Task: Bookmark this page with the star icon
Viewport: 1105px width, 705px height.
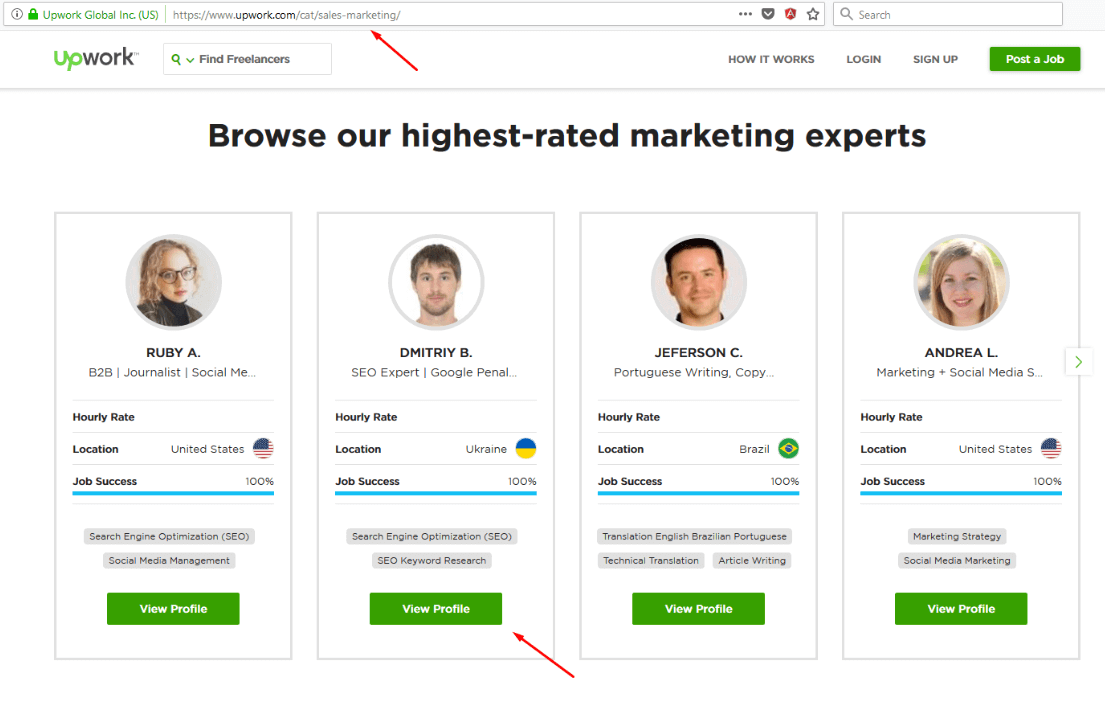Action: click(813, 14)
